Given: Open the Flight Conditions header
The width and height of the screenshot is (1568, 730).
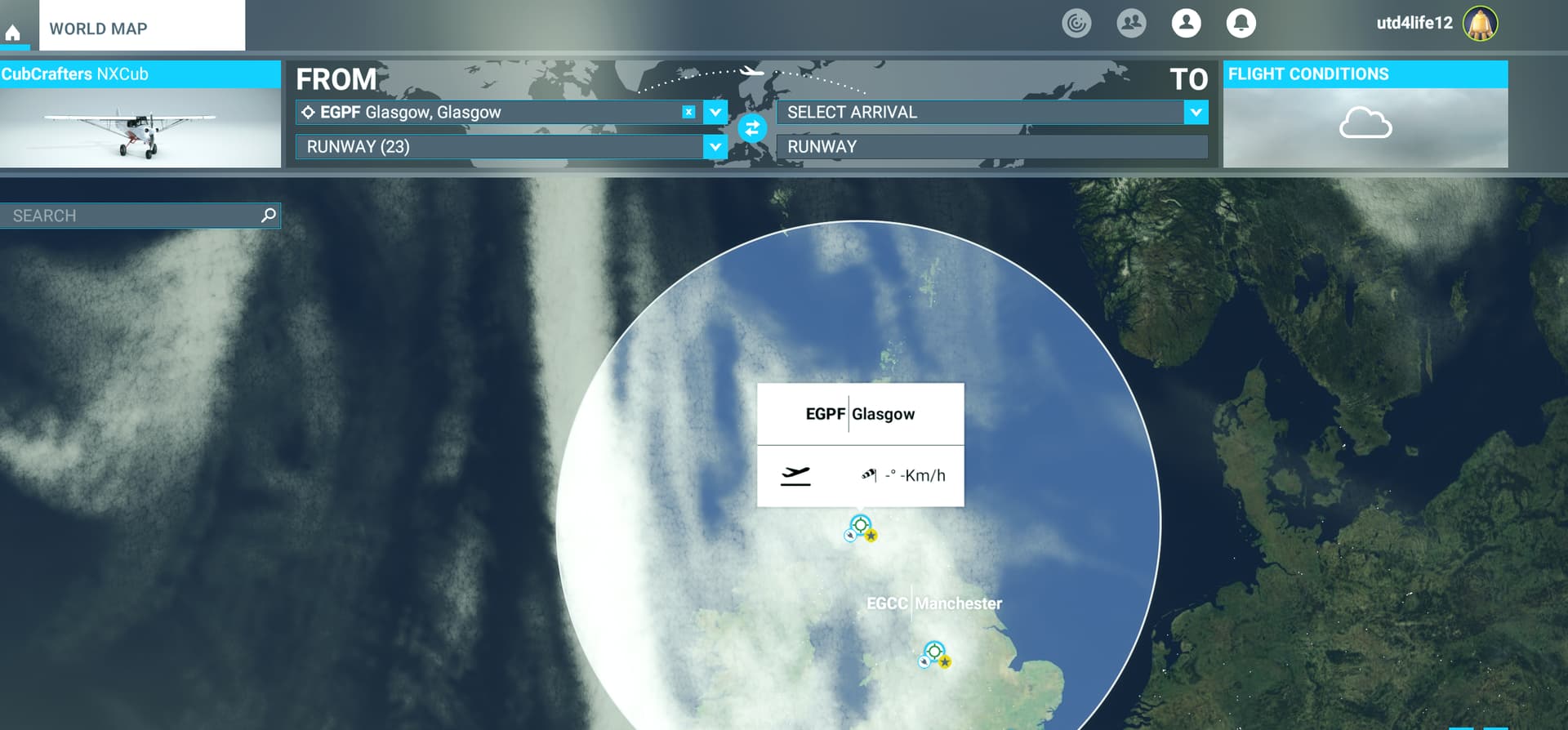Looking at the screenshot, I should tap(1365, 74).
